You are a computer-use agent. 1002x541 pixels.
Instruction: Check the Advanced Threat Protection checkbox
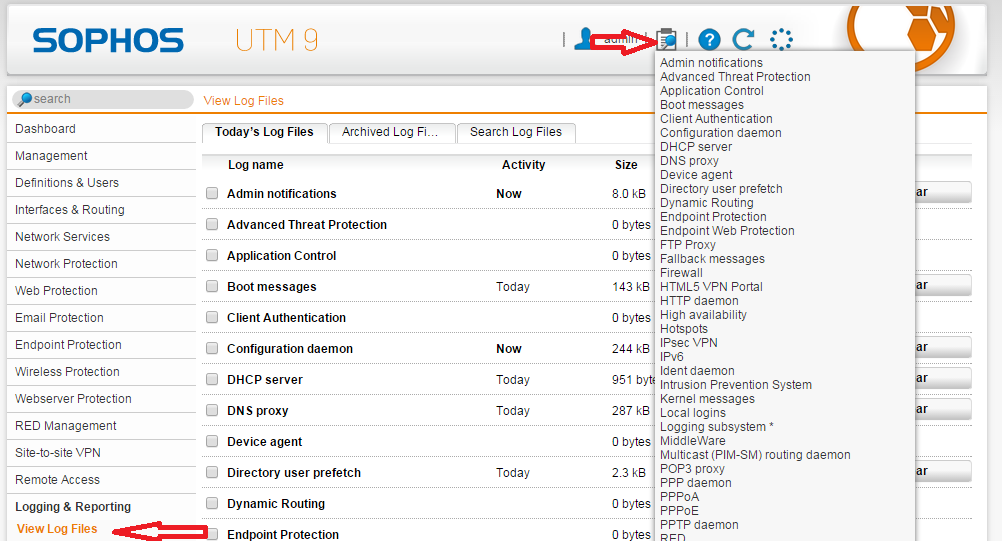coord(212,224)
